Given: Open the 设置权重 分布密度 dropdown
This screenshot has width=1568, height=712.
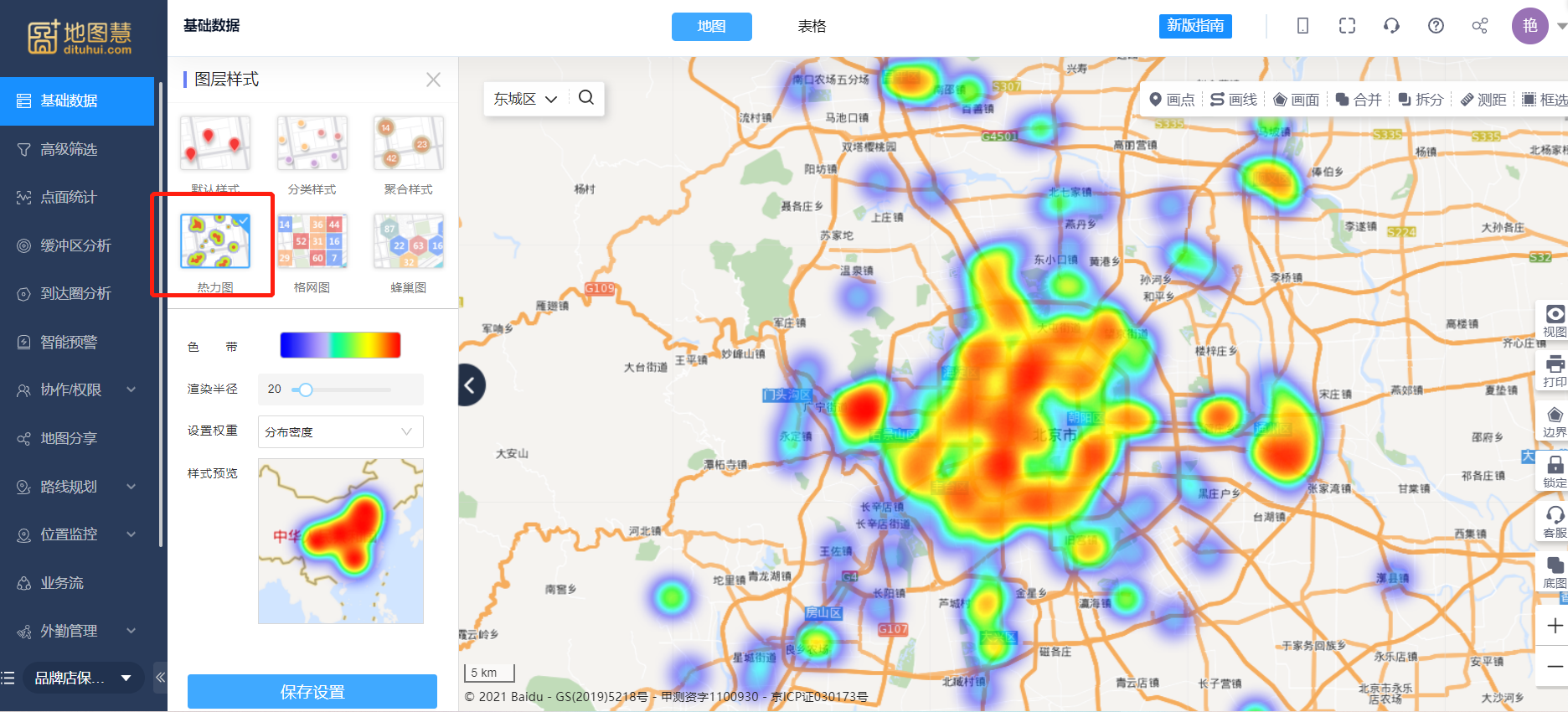Looking at the screenshot, I should (x=340, y=432).
